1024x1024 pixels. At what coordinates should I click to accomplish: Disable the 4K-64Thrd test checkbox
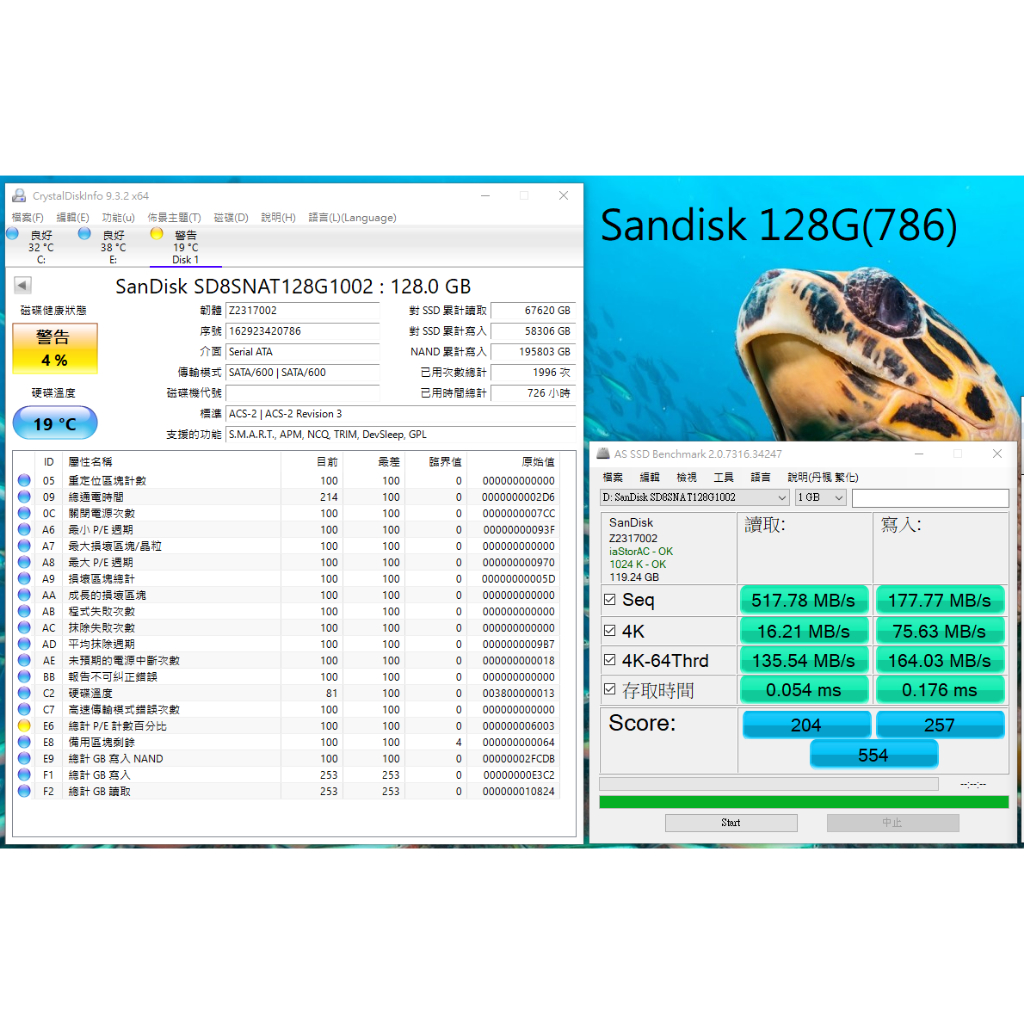(x=610, y=661)
